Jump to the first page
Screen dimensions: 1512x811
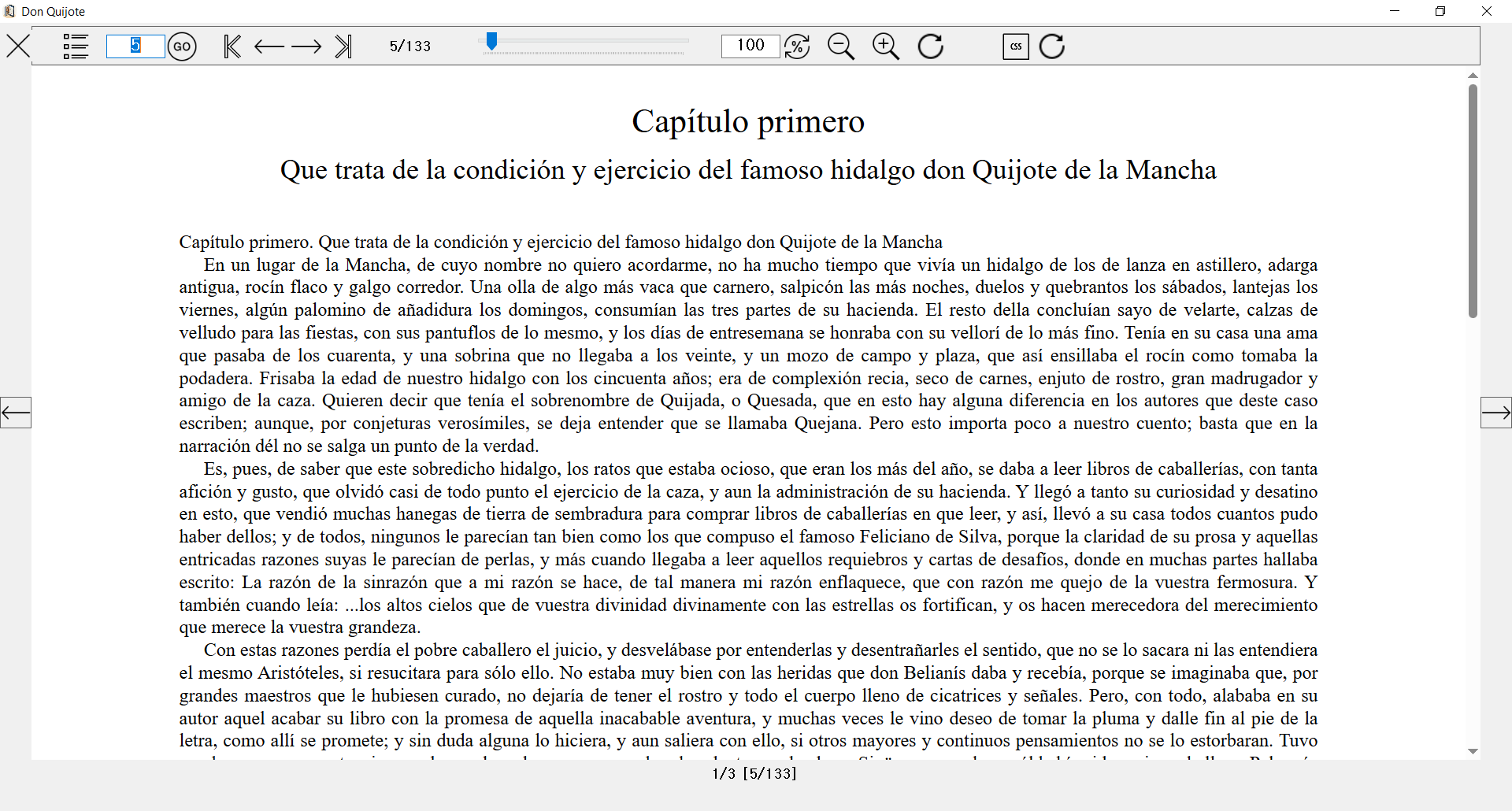(232, 46)
